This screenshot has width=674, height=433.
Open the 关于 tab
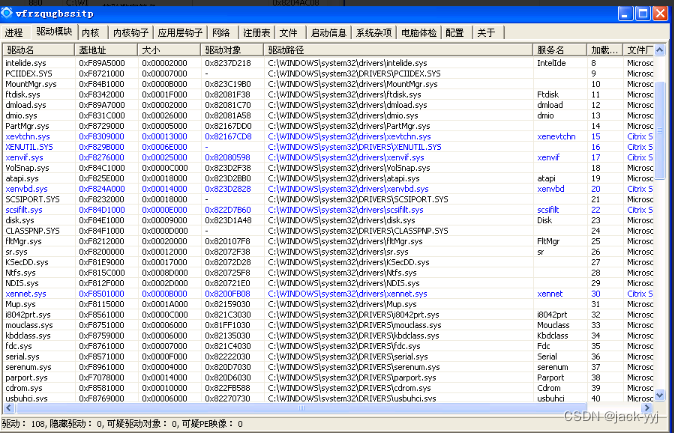487,33
